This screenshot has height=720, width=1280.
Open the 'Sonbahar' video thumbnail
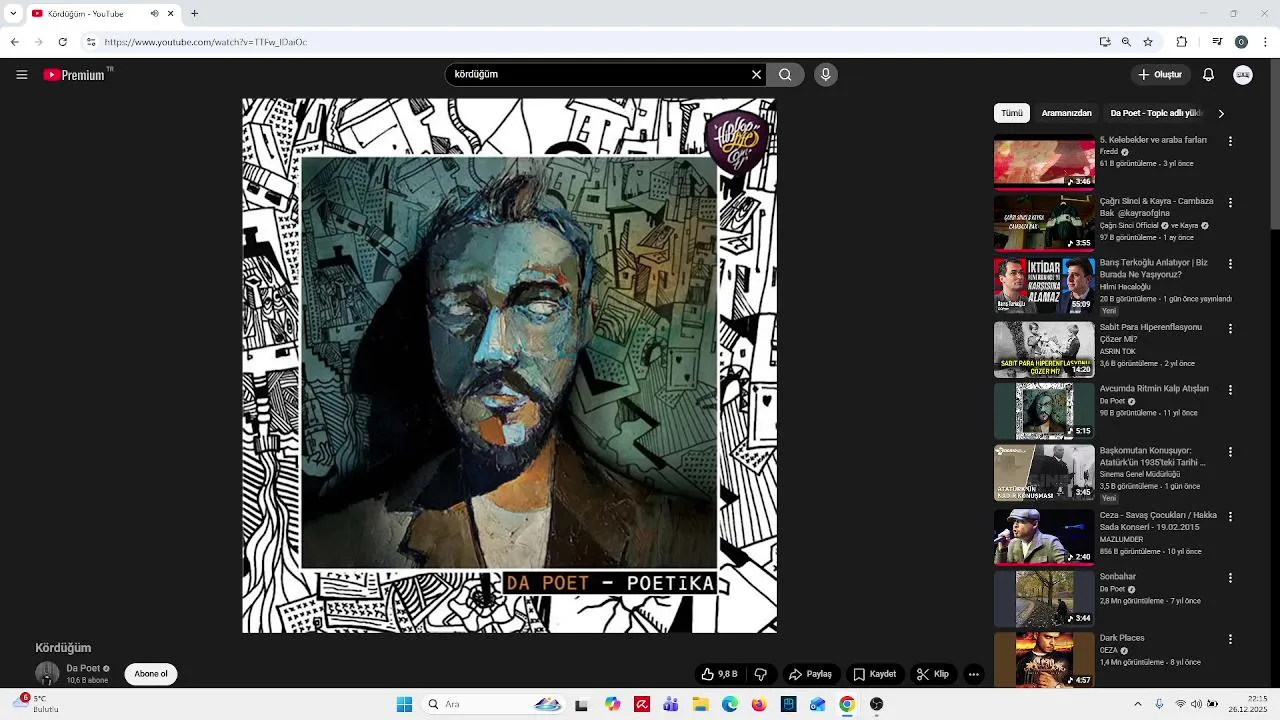point(1044,598)
